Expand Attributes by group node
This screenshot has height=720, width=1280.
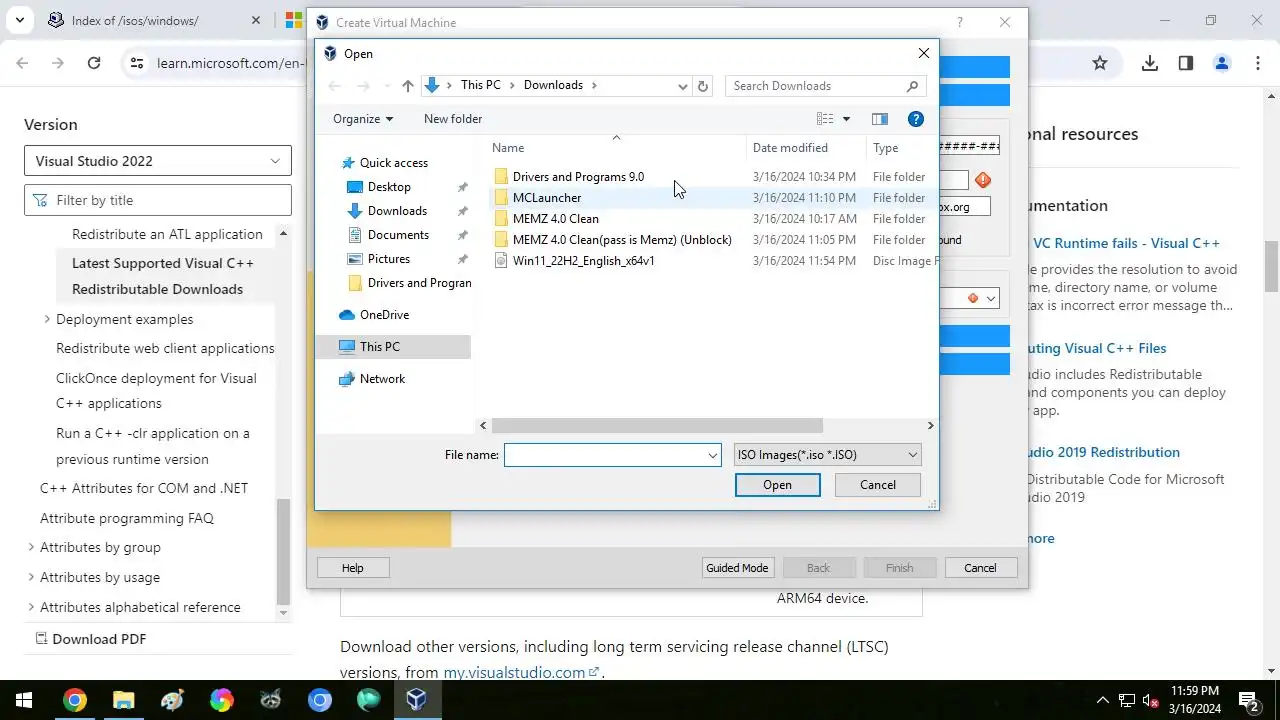tap(31, 547)
